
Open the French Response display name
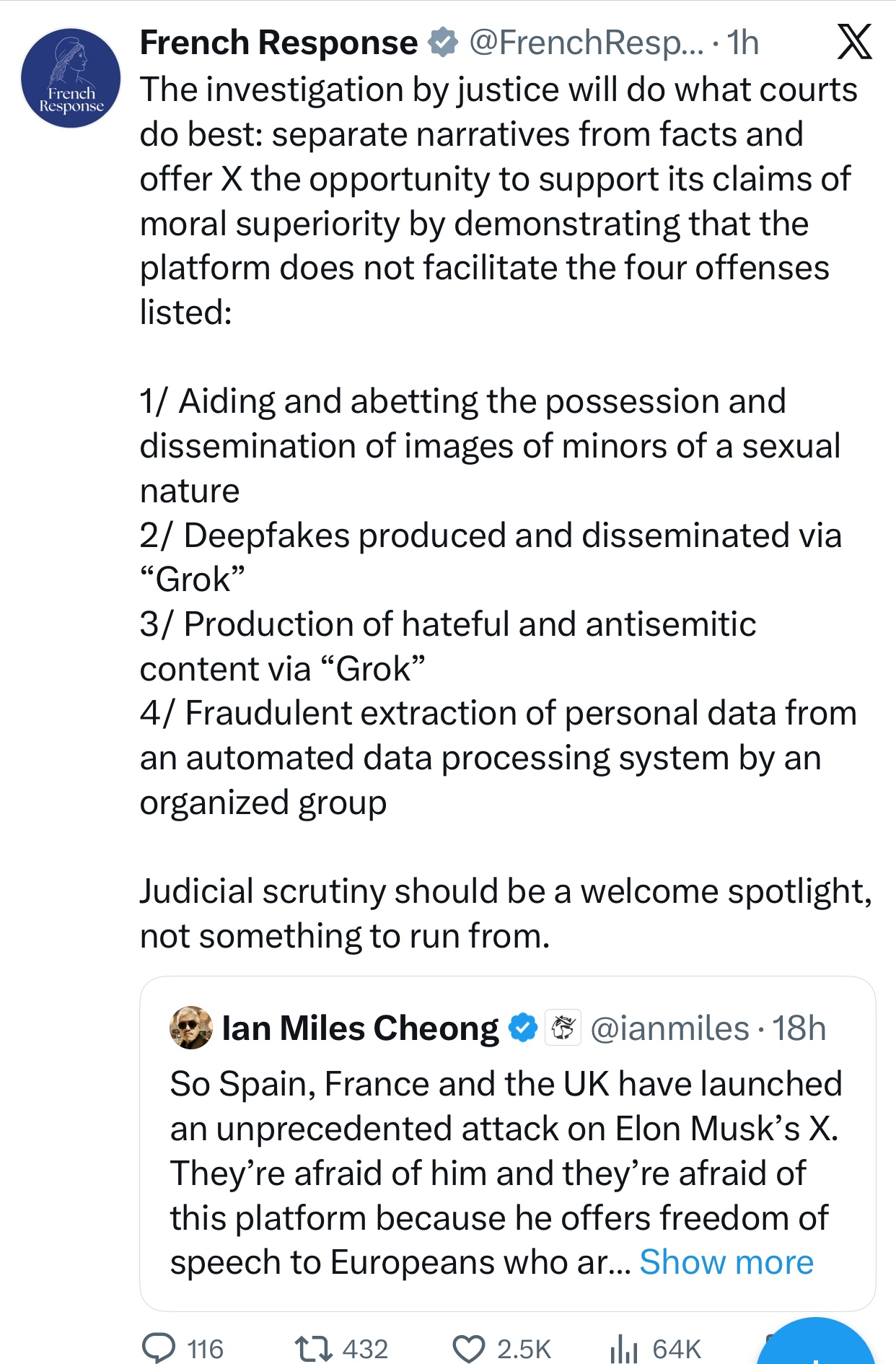click(278, 42)
